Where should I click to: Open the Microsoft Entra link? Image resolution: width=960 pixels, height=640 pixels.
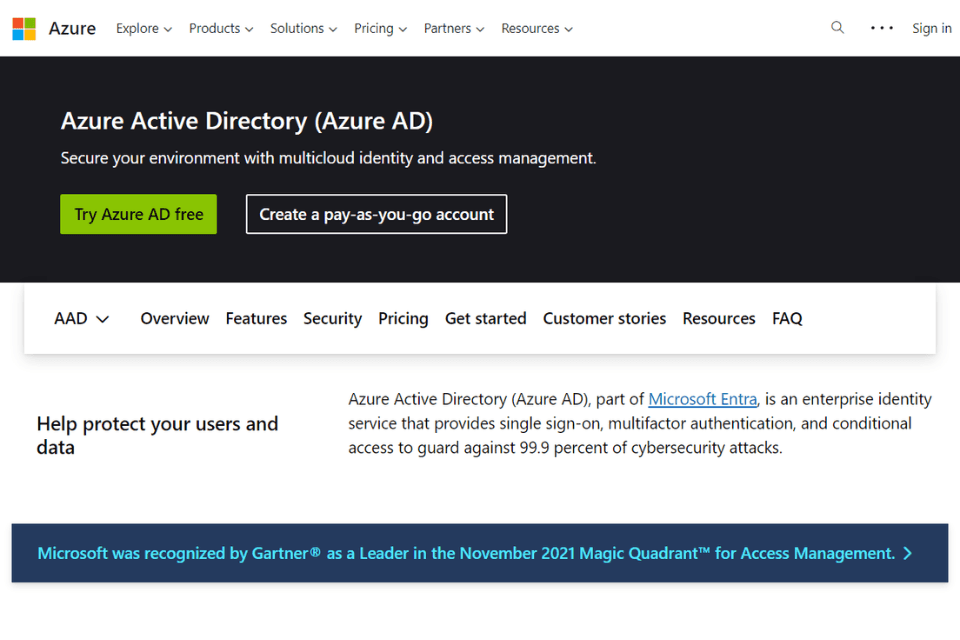[x=702, y=398]
